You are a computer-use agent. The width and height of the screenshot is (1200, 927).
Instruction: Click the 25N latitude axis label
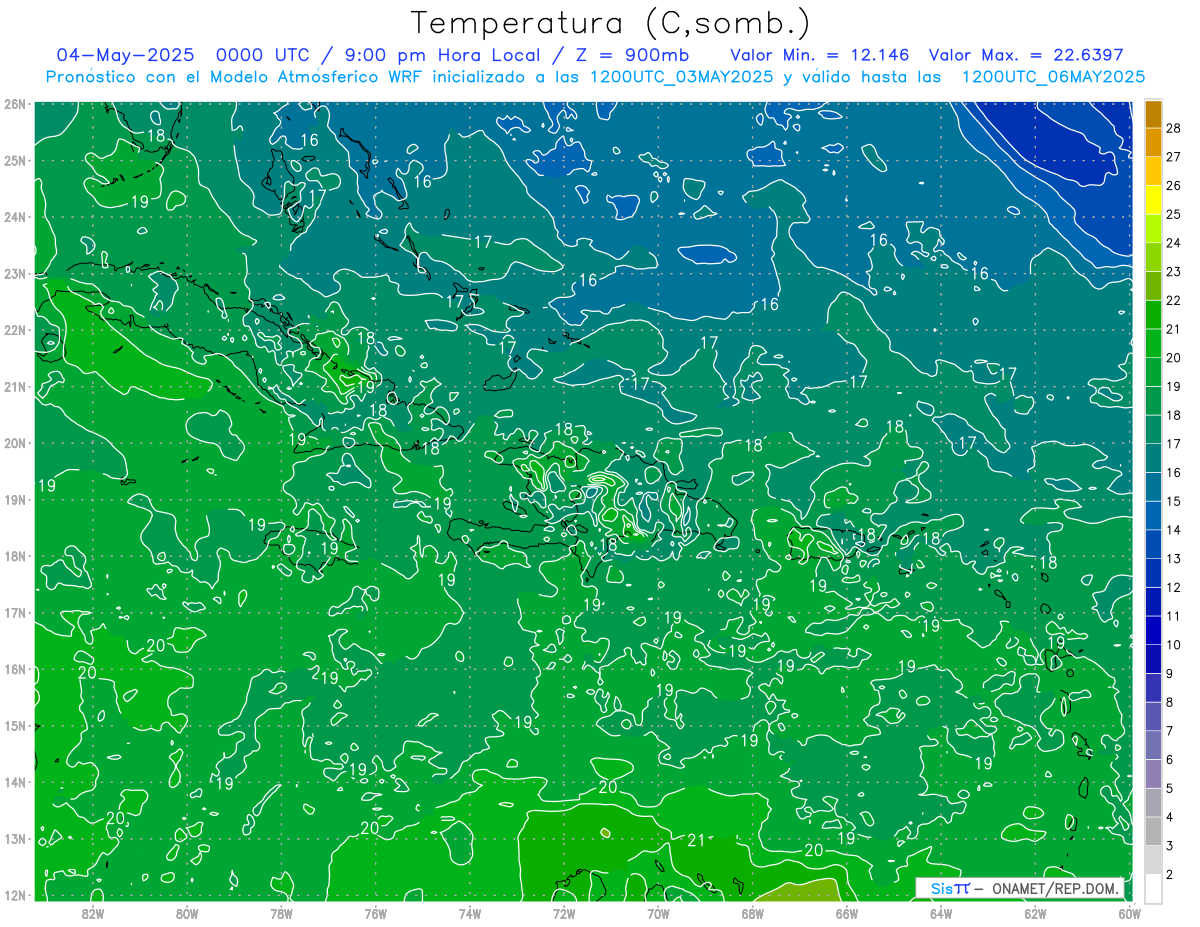click(15, 160)
